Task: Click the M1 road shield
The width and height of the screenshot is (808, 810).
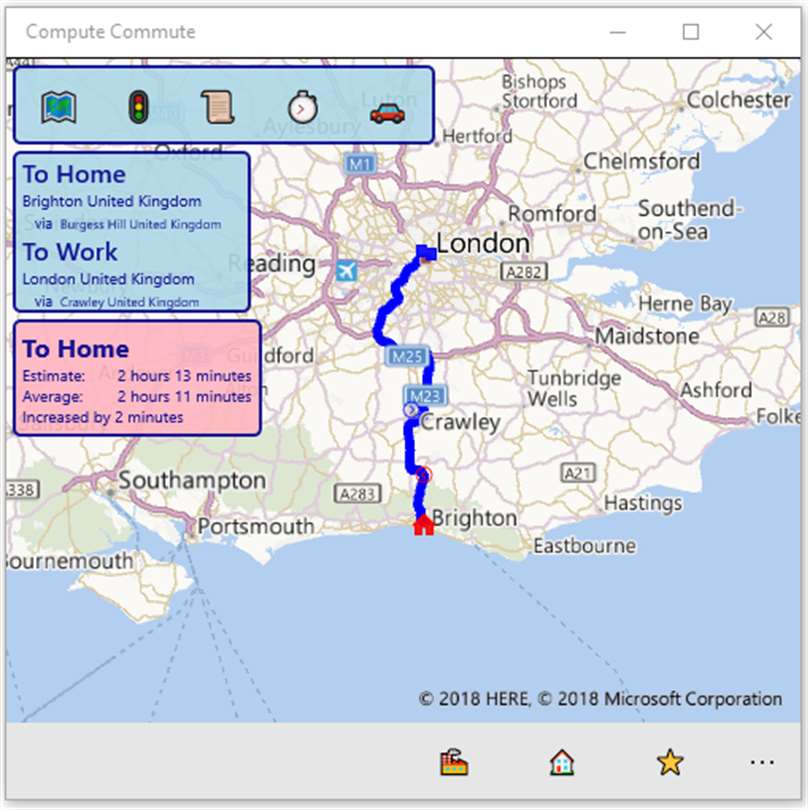Action: click(360, 164)
